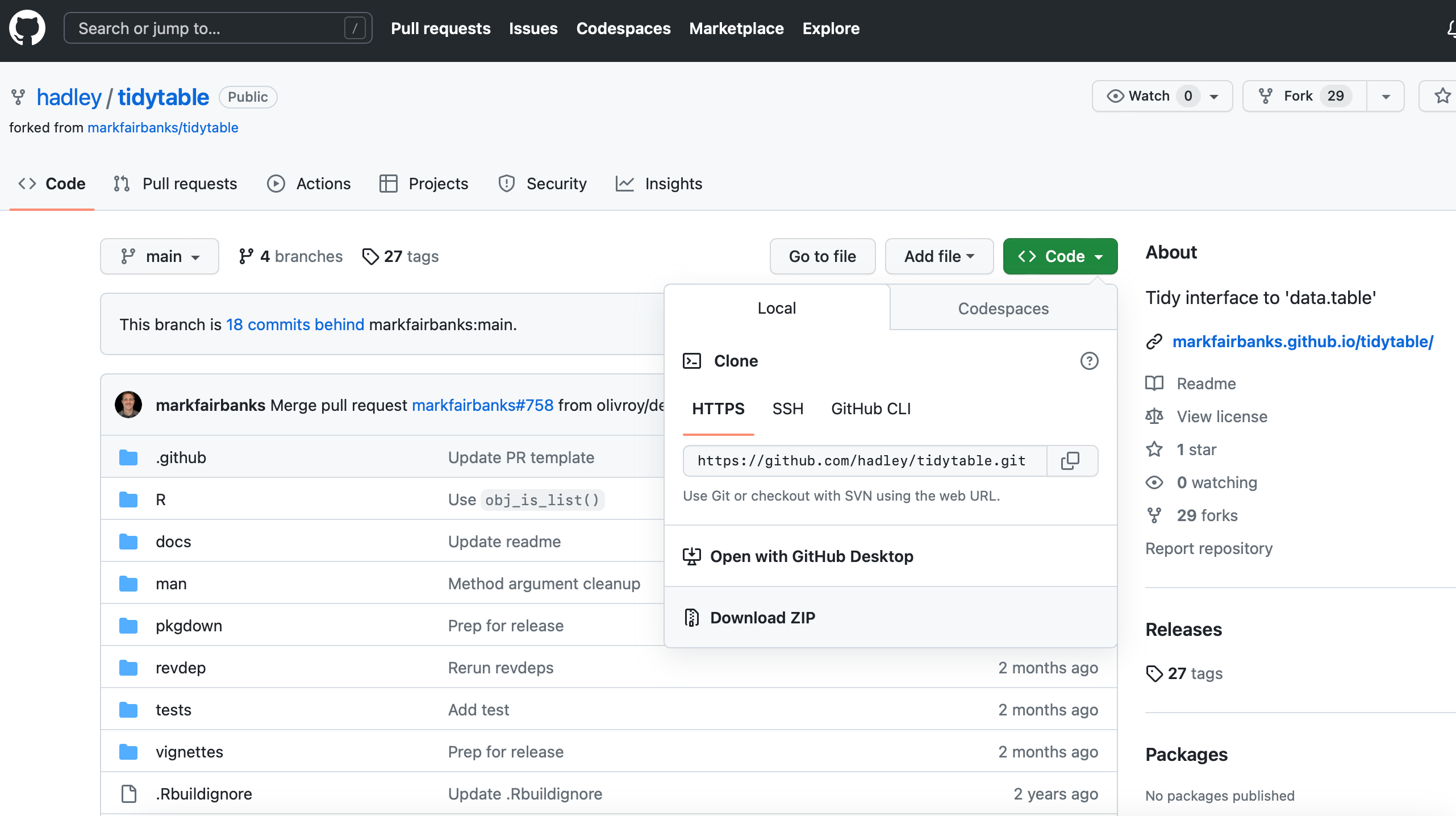Select the SSH clone tab

coord(787,409)
